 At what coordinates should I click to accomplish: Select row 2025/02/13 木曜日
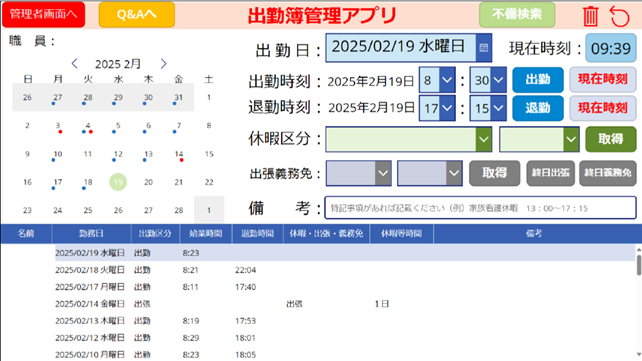[x=345, y=321]
